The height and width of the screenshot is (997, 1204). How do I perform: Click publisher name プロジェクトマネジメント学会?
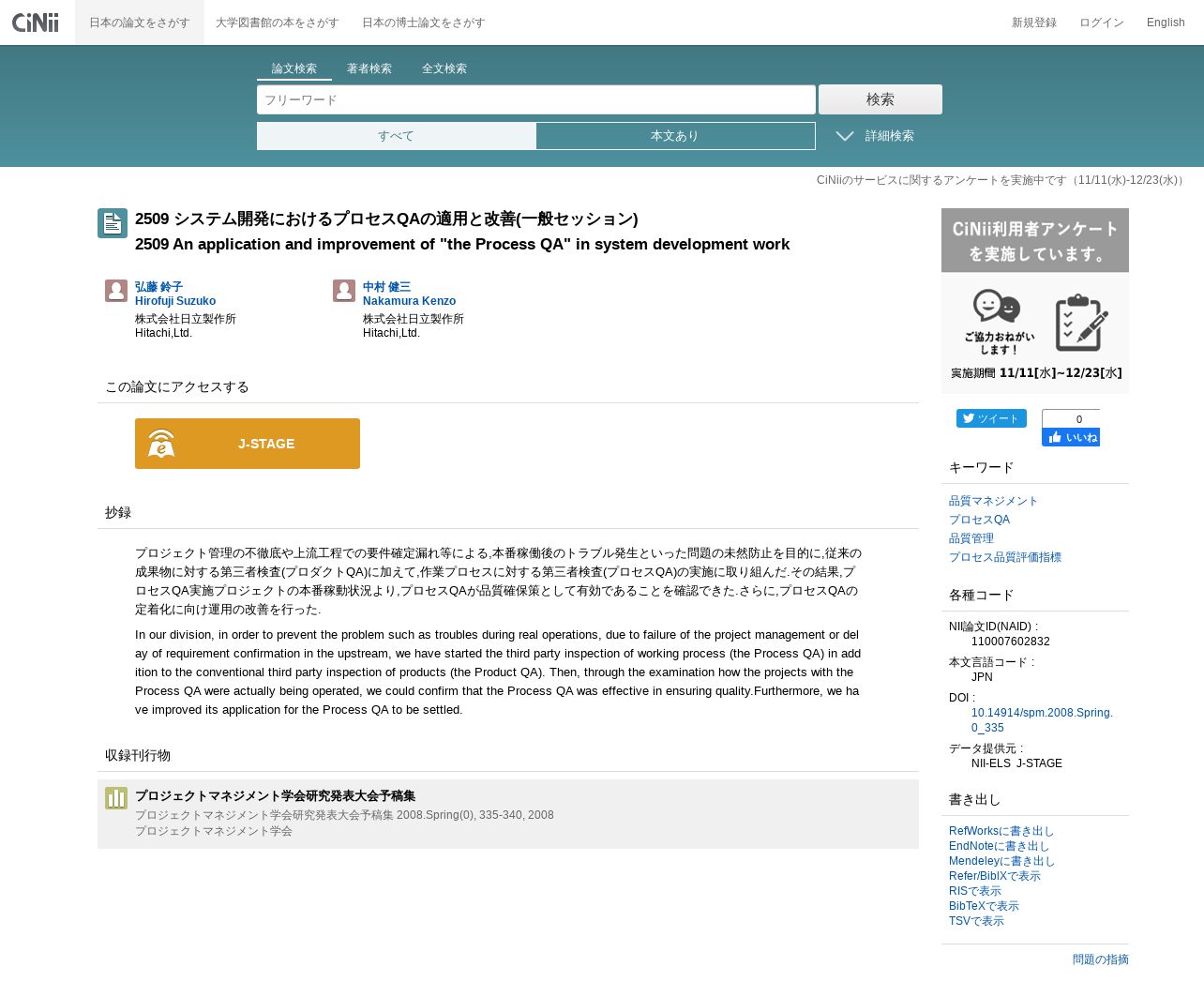tap(214, 831)
